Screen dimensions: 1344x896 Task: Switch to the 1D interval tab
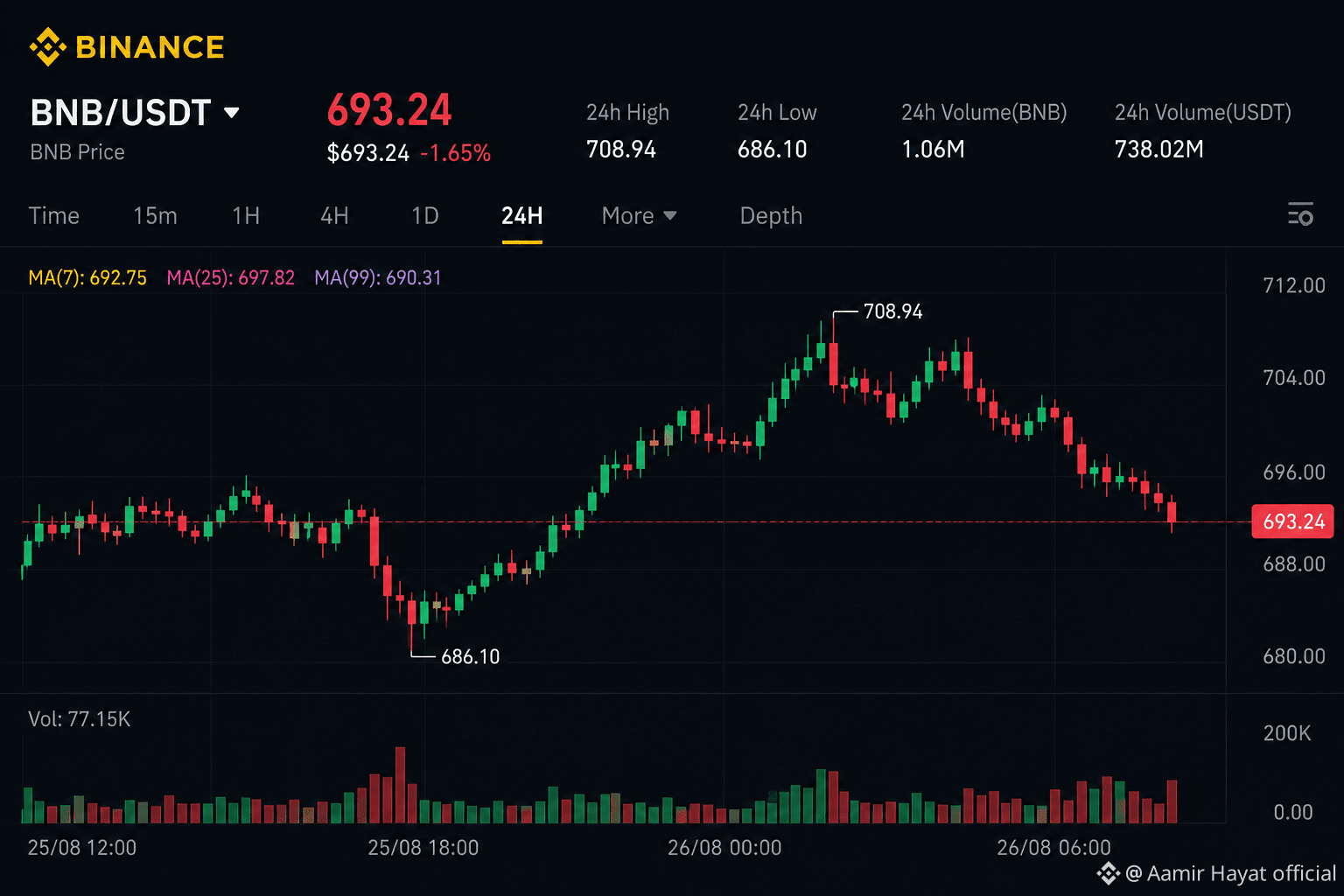[x=425, y=215]
